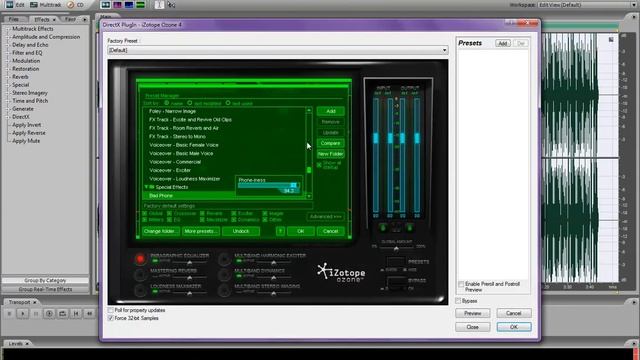
Task: Uncheck Force 32bit Samples
Action: click(111, 318)
